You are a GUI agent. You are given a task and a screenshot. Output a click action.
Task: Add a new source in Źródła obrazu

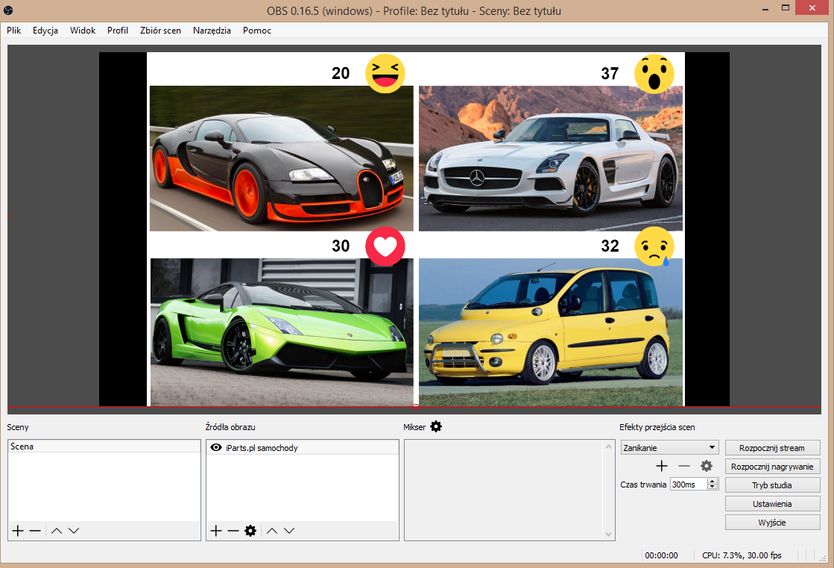(215, 530)
